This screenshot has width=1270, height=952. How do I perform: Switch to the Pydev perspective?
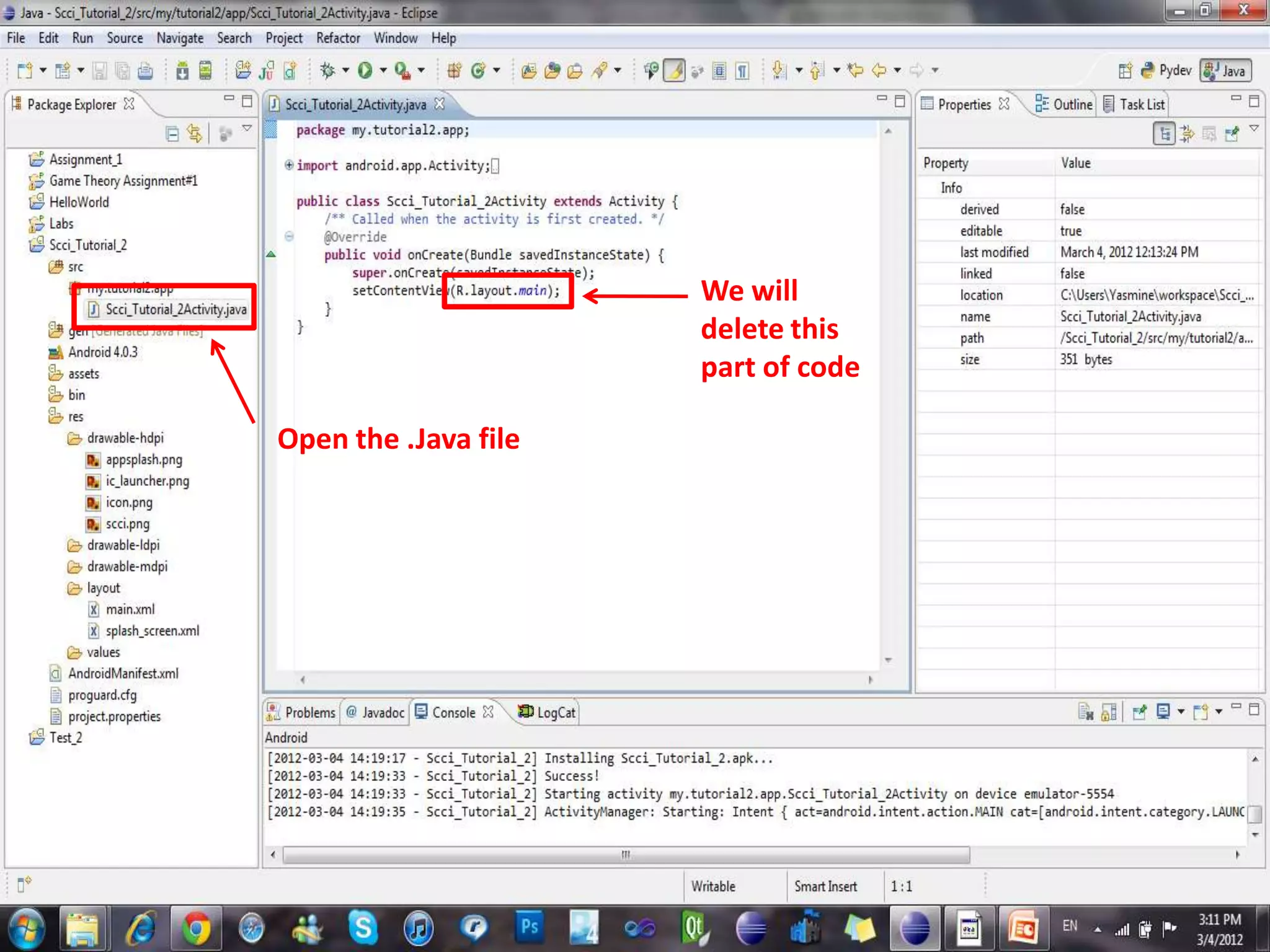1166,71
